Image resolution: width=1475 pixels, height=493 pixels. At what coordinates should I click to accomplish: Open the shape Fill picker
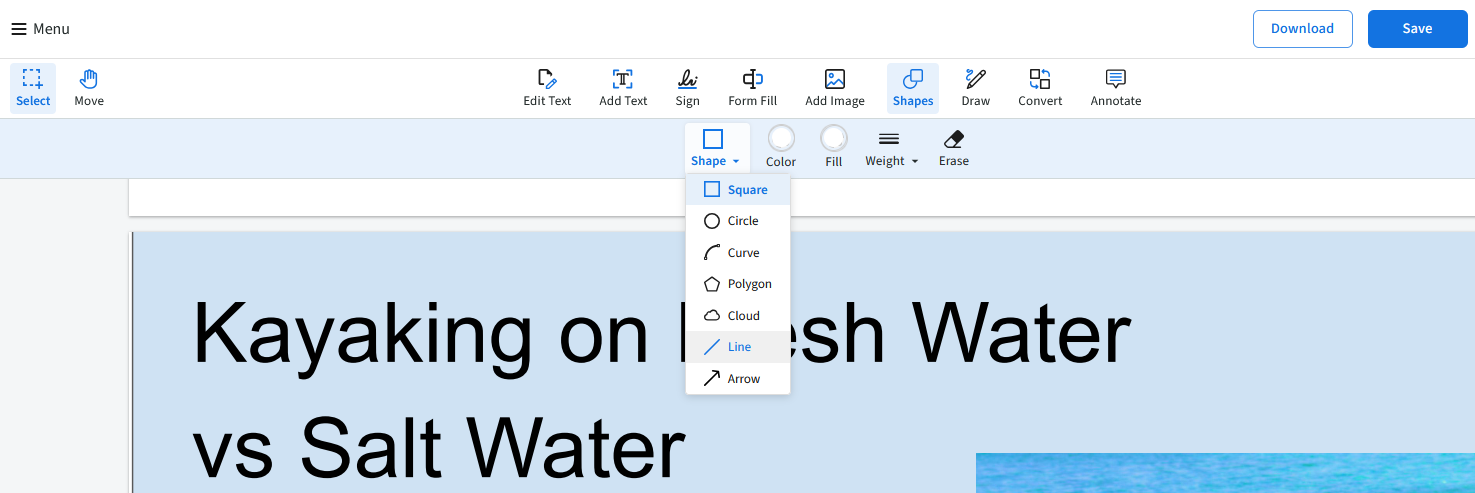[x=834, y=148]
